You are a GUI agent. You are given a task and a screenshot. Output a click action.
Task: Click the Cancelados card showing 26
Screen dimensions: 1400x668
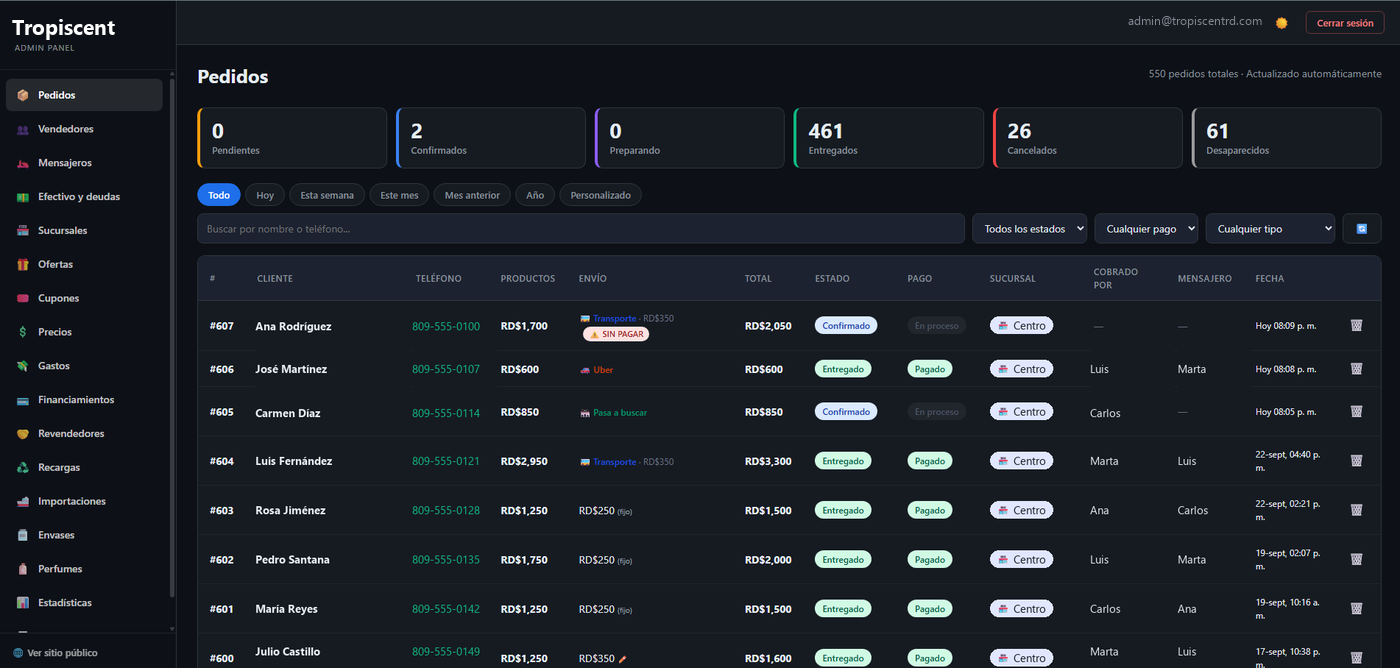1088,138
